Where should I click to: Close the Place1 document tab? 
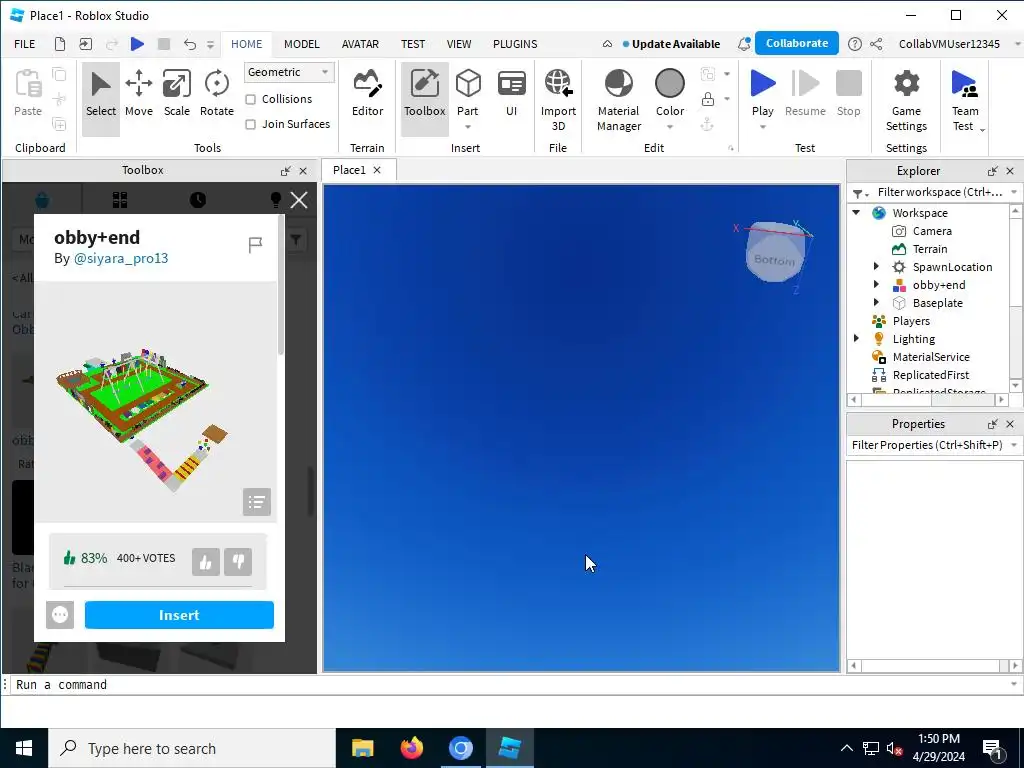[377, 170]
